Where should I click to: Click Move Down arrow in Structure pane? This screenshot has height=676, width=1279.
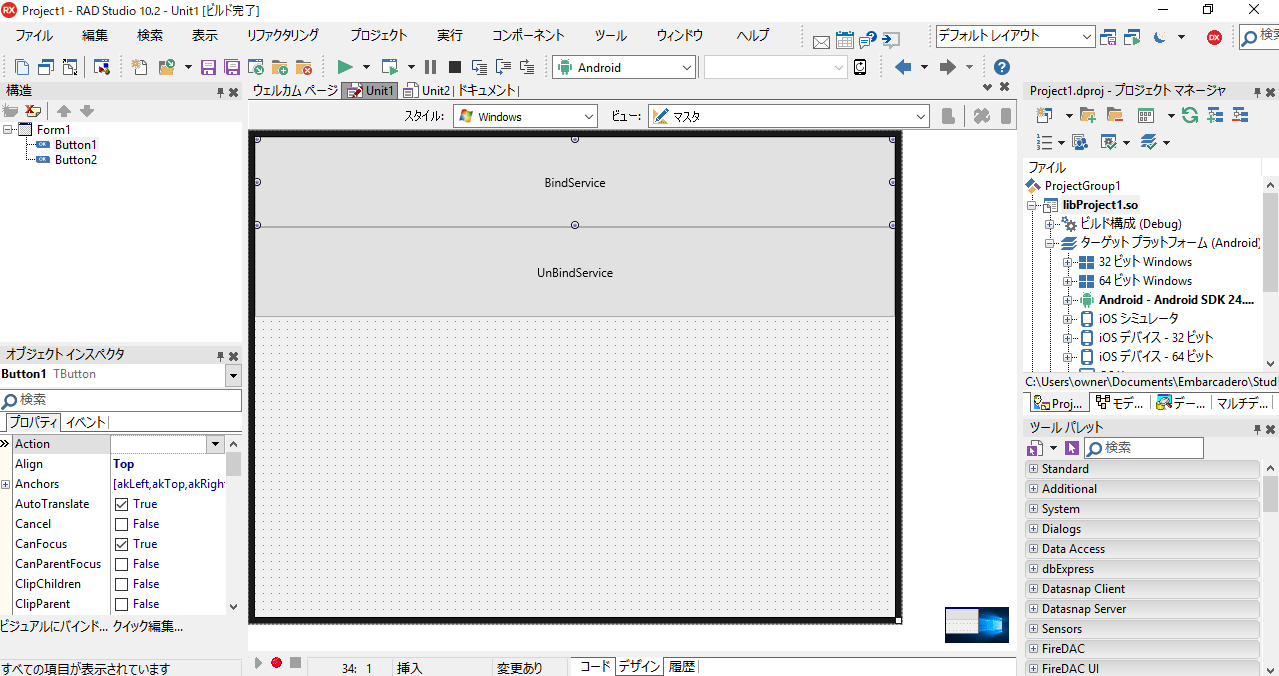point(86,111)
